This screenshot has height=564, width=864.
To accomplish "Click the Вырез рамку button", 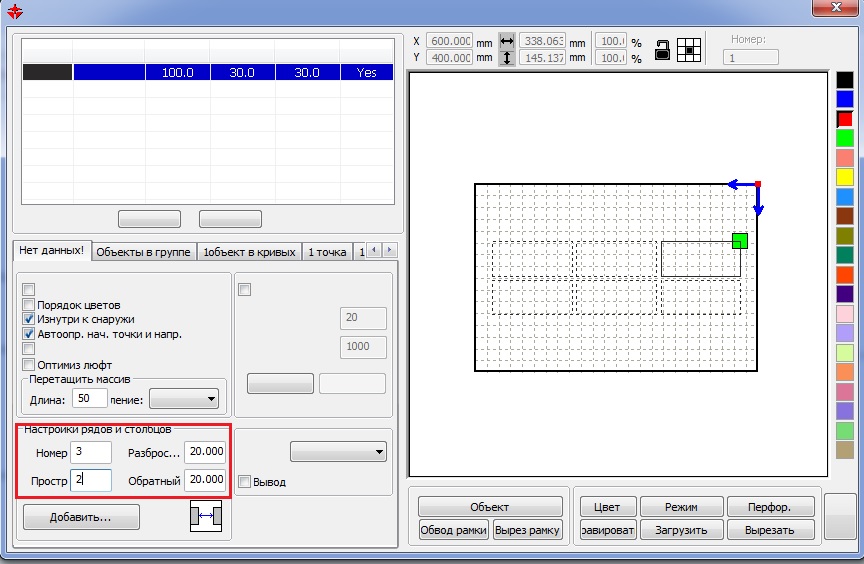I will click(527, 530).
